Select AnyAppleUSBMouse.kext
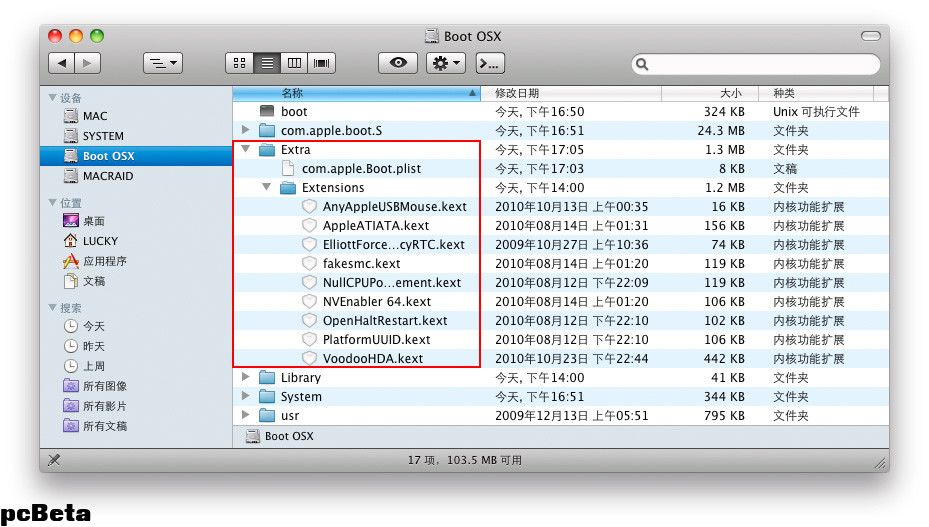929x527 pixels. [560, 206]
